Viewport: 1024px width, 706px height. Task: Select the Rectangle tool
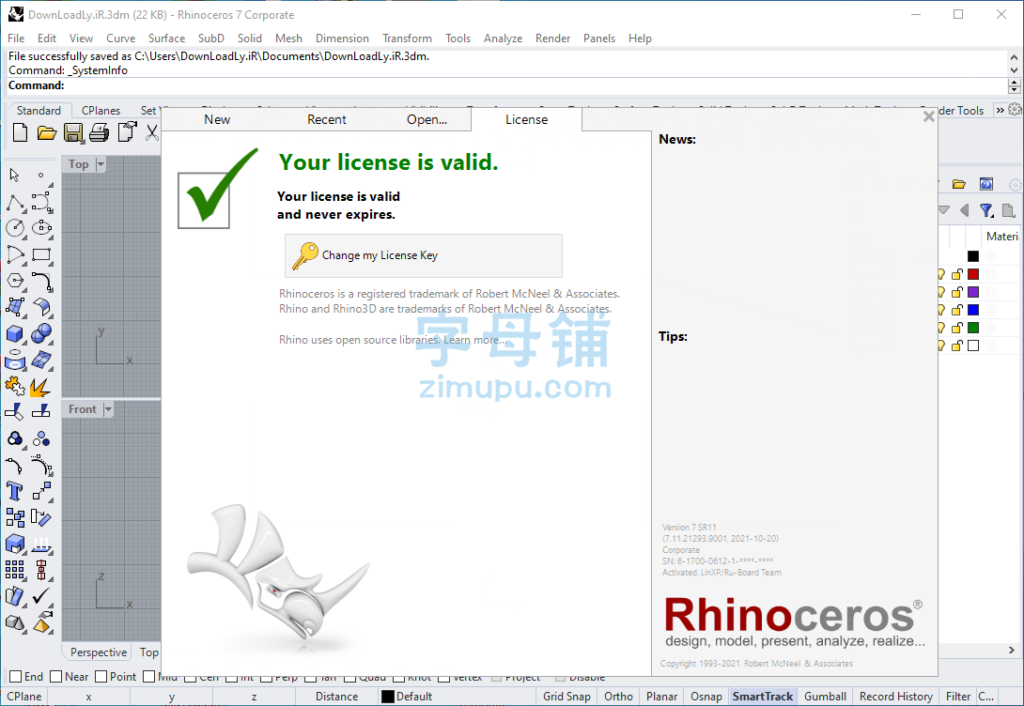[x=42, y=255]
